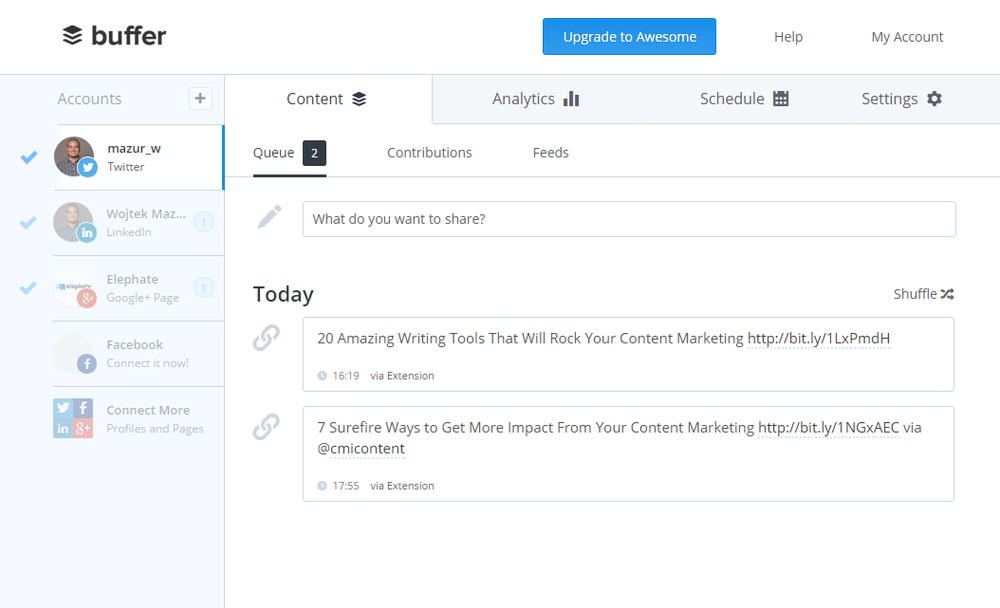Click the Shuffle arrows icon
This screenshot has width=1000, height=608.
(x=947, y=294)
